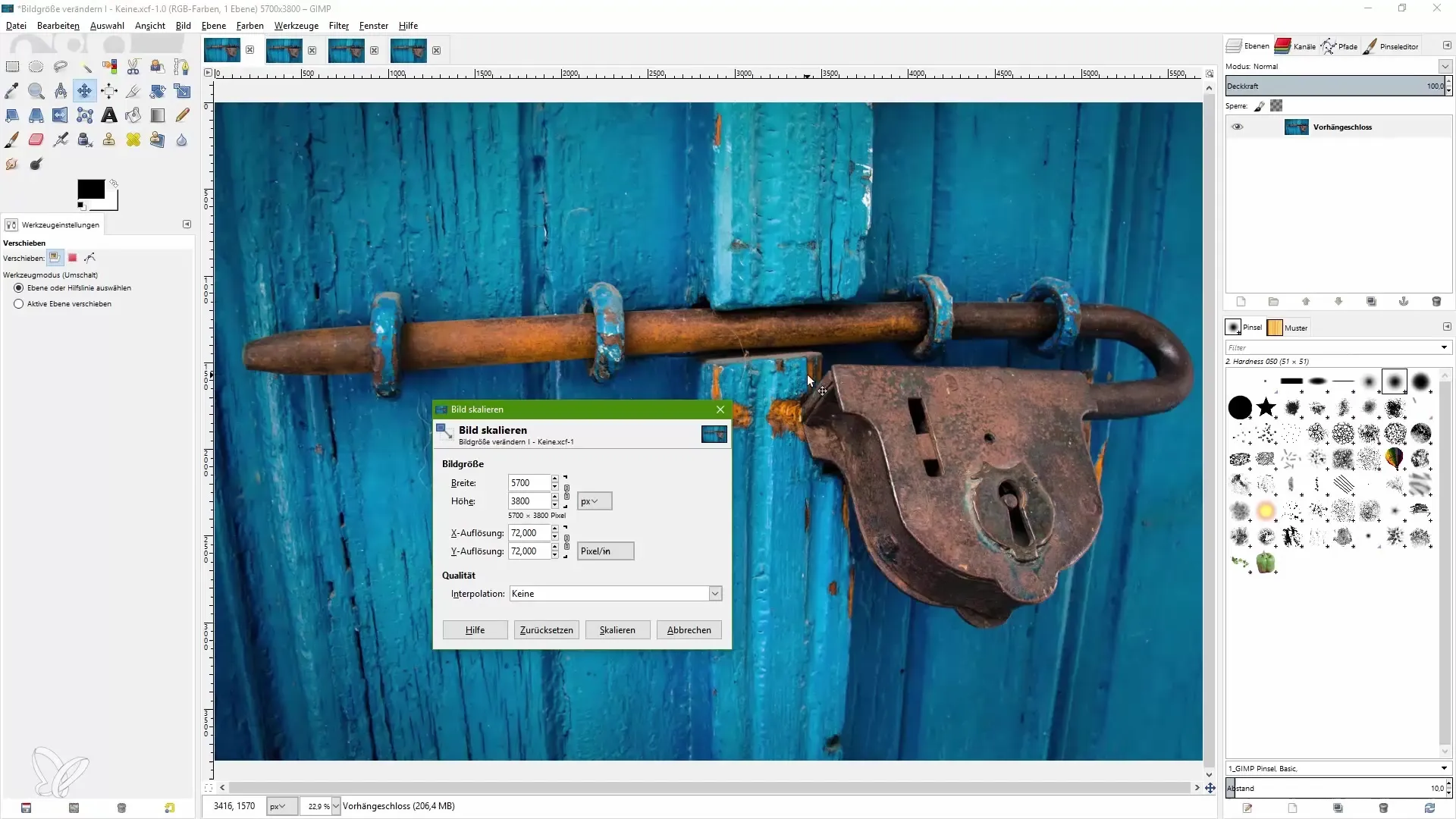
Task: Open the Farben menu
Action: [250, 26]
